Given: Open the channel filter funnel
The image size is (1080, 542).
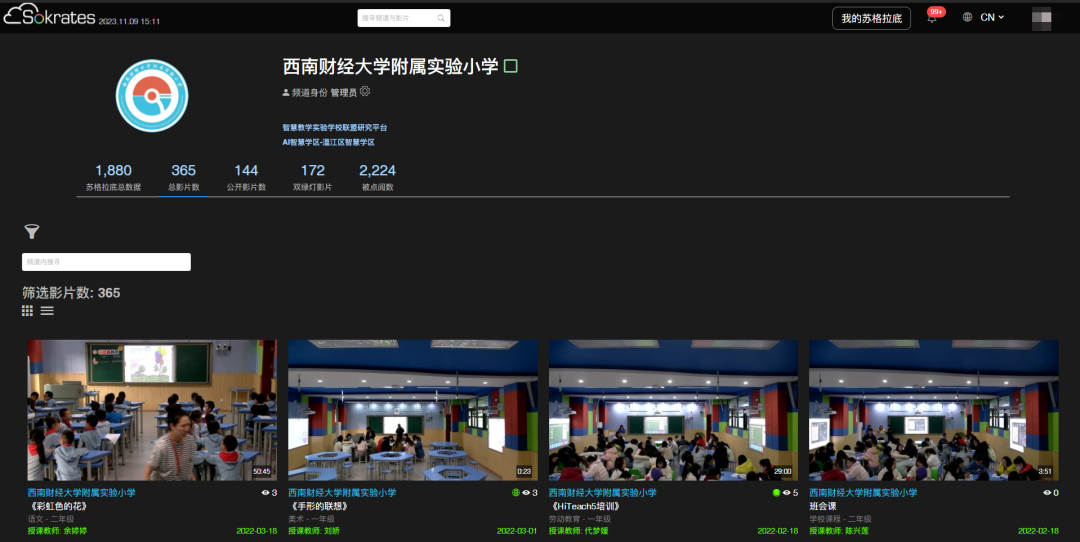Looking at the screenshot, I should tap(32, 232).
